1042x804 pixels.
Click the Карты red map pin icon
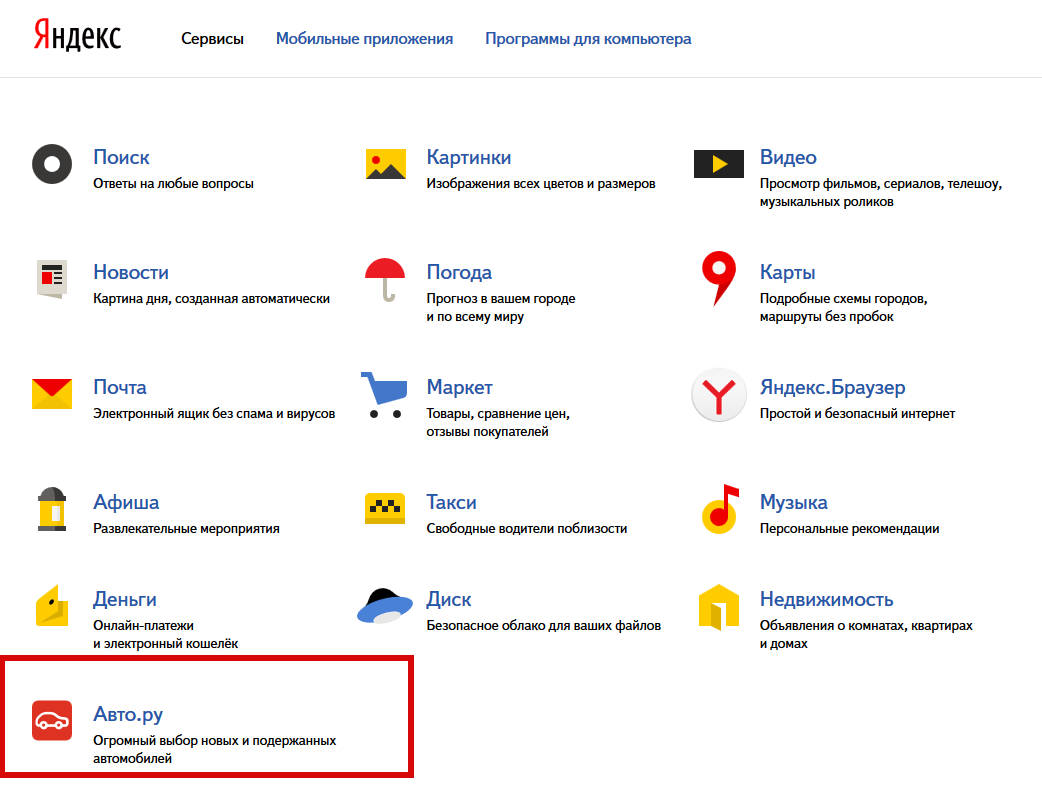point(718,278)
